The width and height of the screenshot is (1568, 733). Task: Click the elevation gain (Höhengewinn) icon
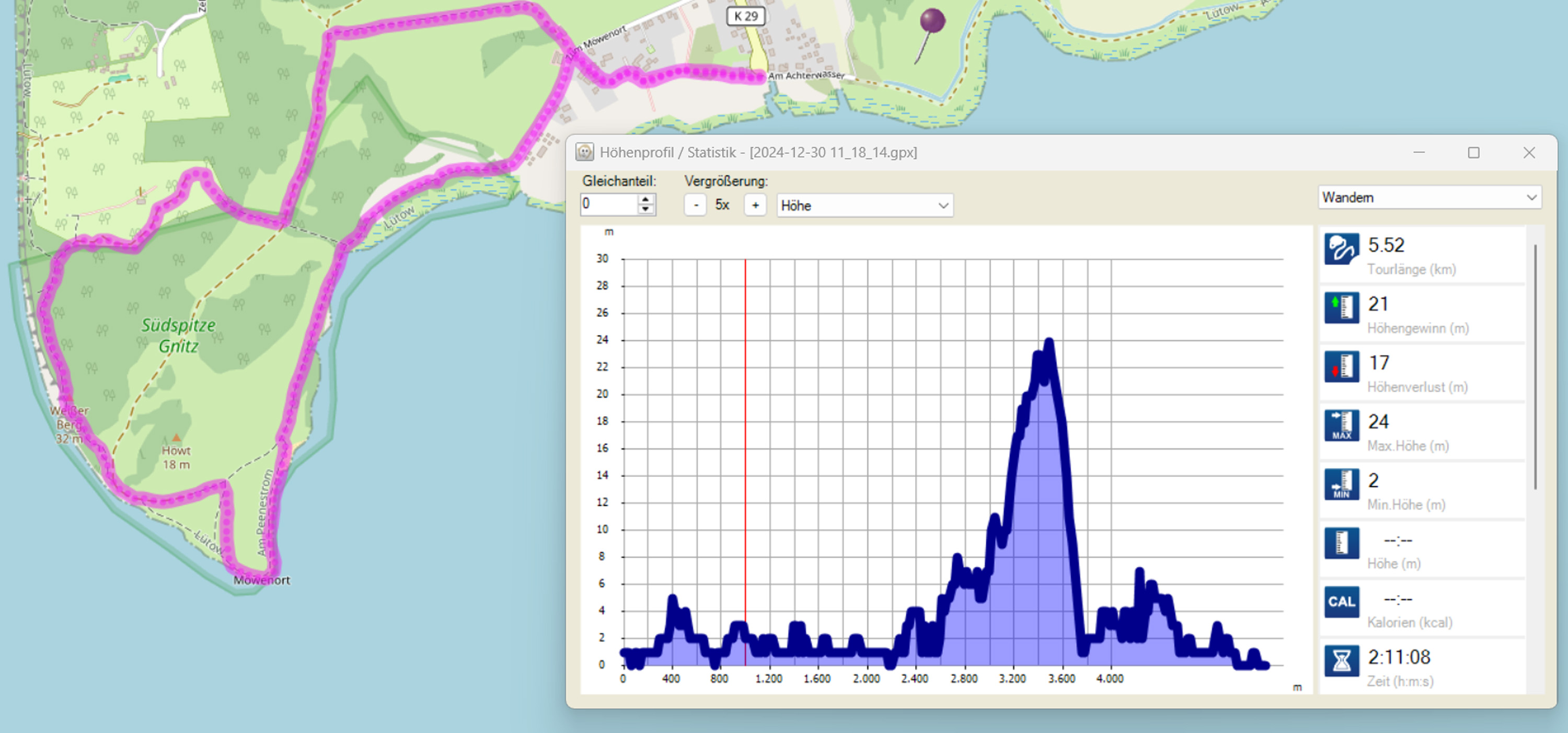click(1342, 308)
